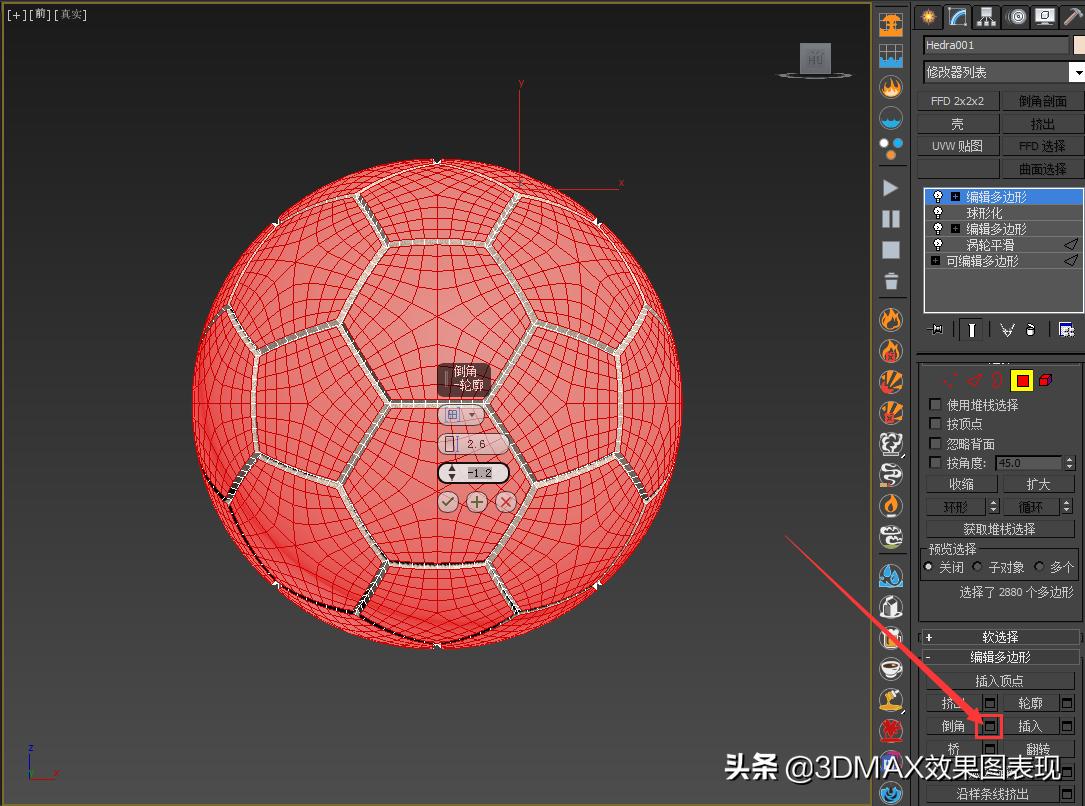The image size is (1085, 806).
Task: Click Pin Stack icon below modifier stack
Action: pos(937,330)
